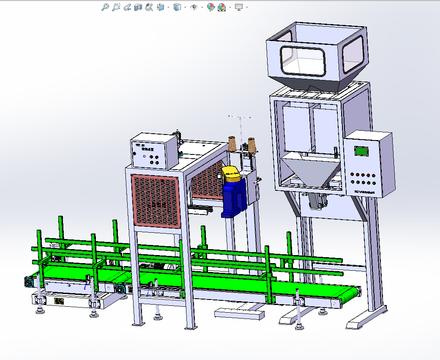Click the Apply Scene icon
Image resolution: width=440 pixels, height=360 pixels.
[x=222, y=7]
